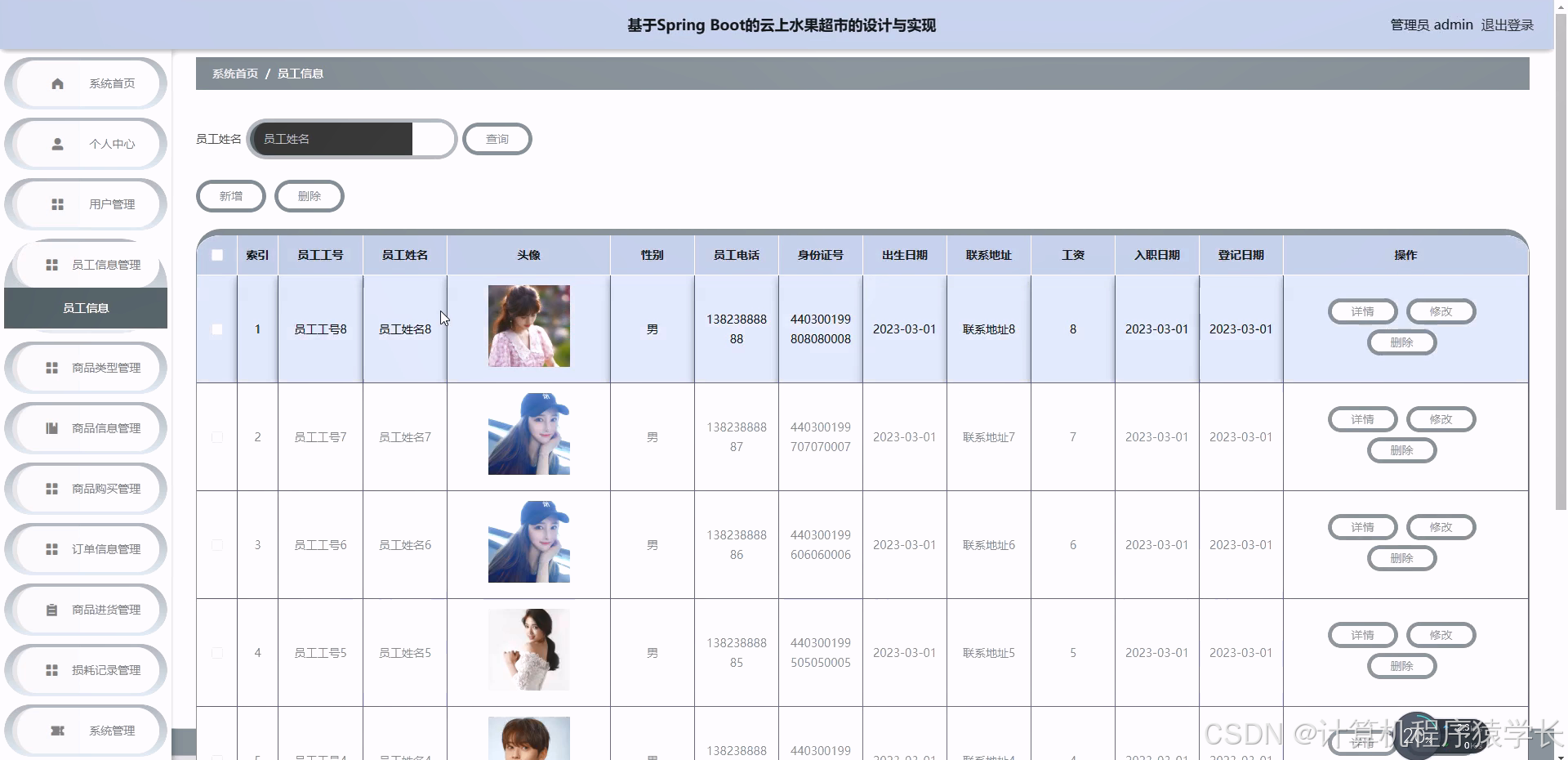This screenshot has width=1568, height=760.
Task: Click 修改 for 员工工号6 row
Action: 1441,527
